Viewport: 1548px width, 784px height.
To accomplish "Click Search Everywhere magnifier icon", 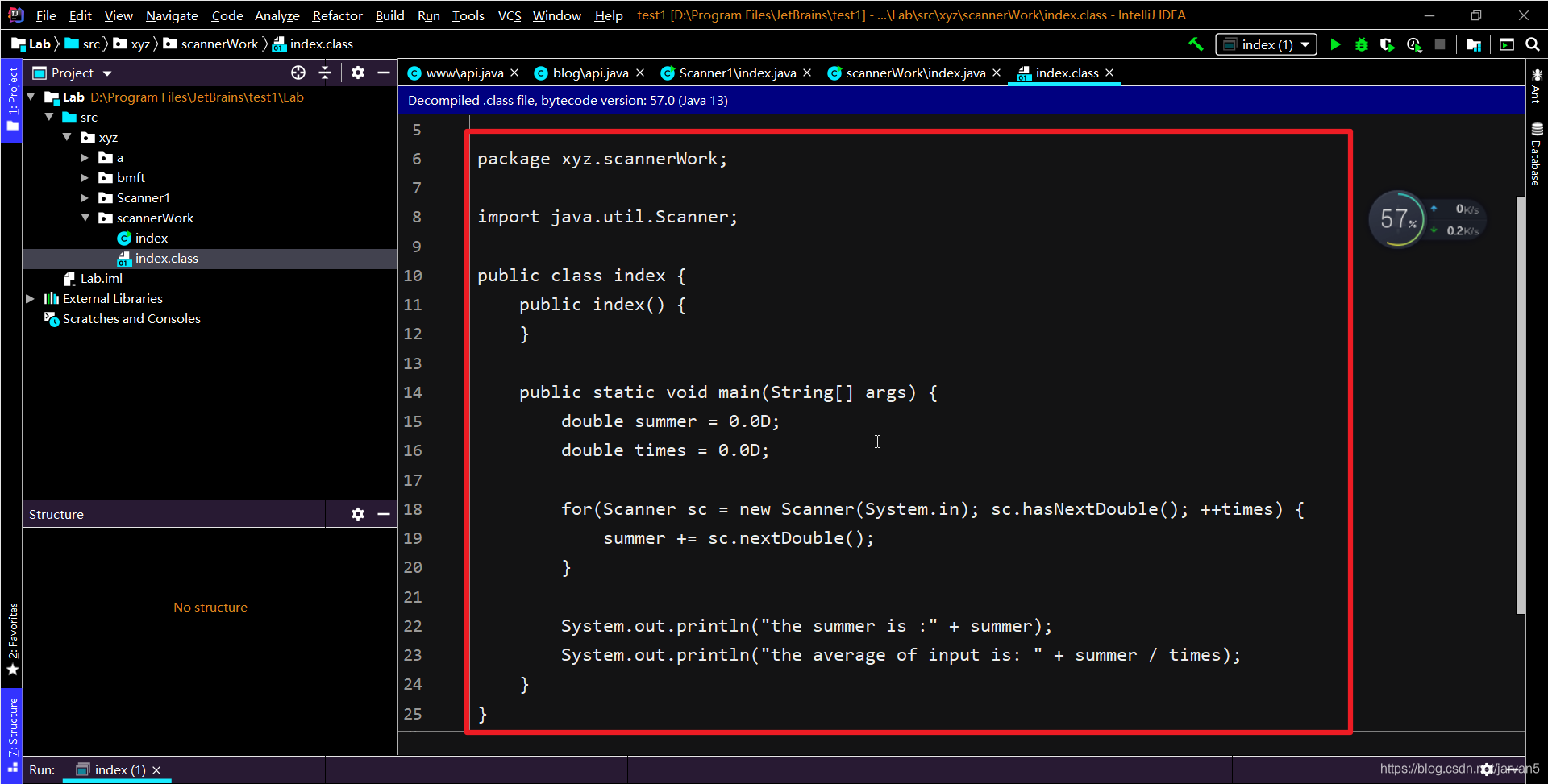I will 1533,44.
